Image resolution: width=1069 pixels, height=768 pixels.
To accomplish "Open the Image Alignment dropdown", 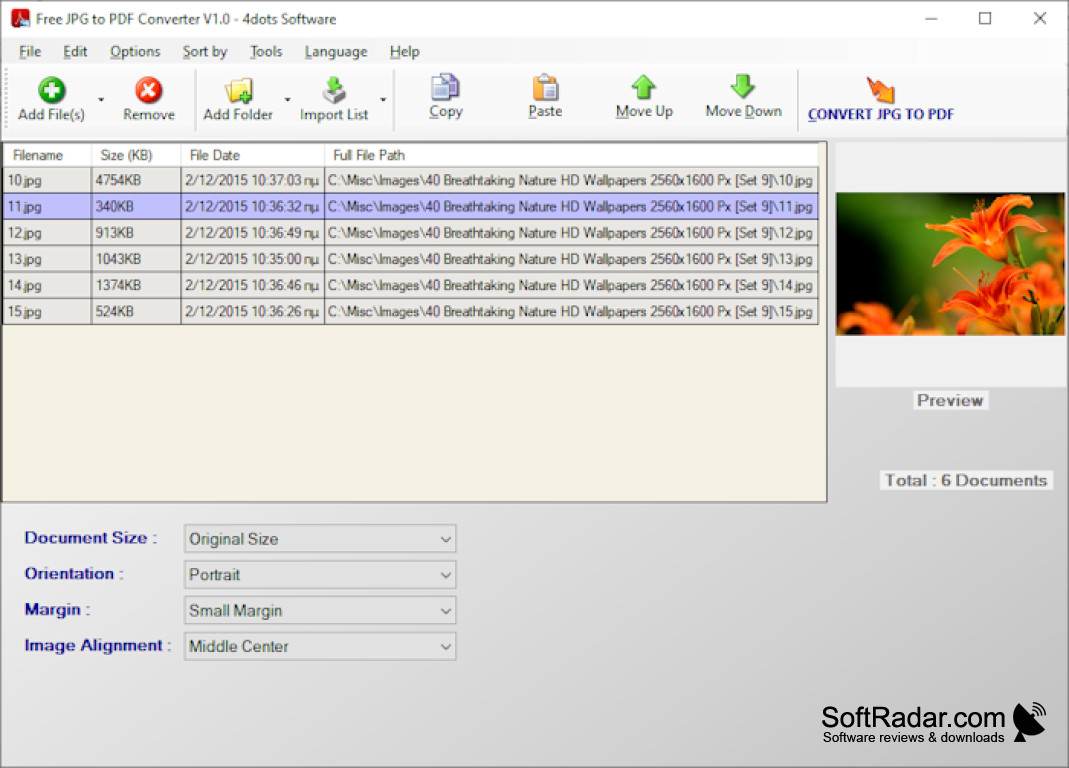I will point(319,646).
